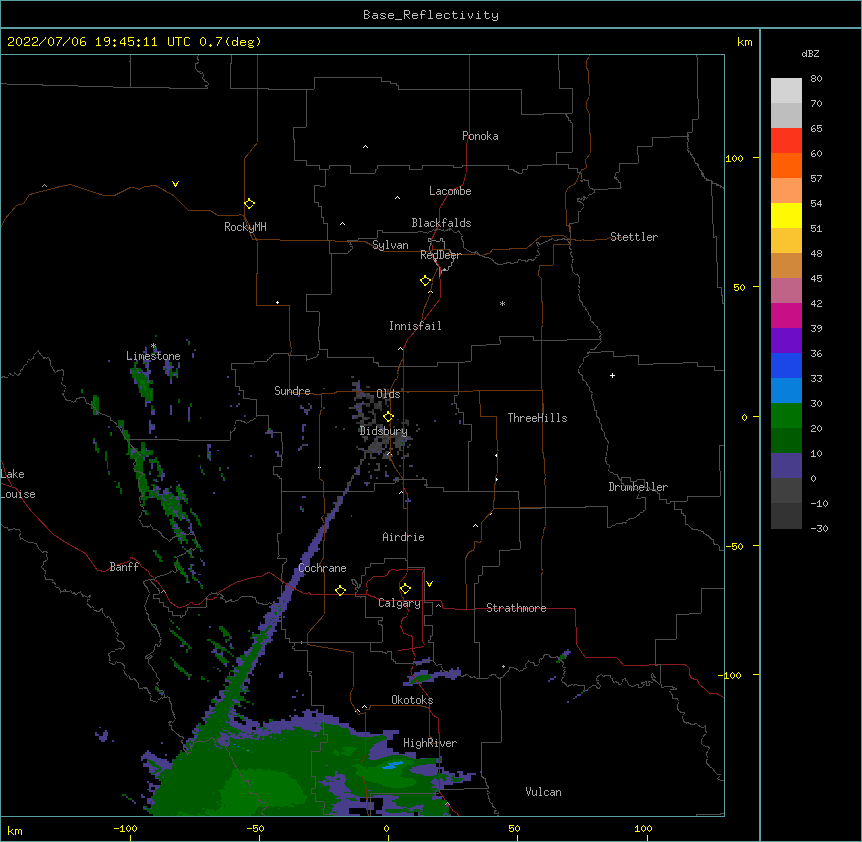This screenshot has width=862, height=842.
Task: Select the pink swatch between 45 and 42
Action: tap(786, 291)
